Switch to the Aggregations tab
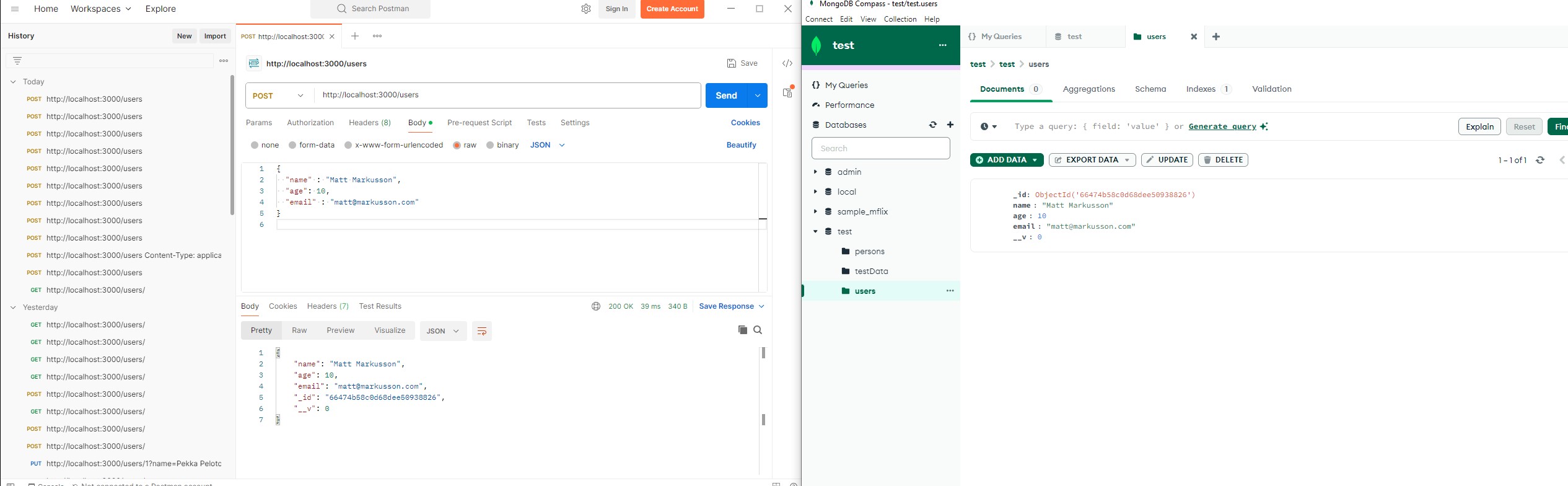 1088,89
